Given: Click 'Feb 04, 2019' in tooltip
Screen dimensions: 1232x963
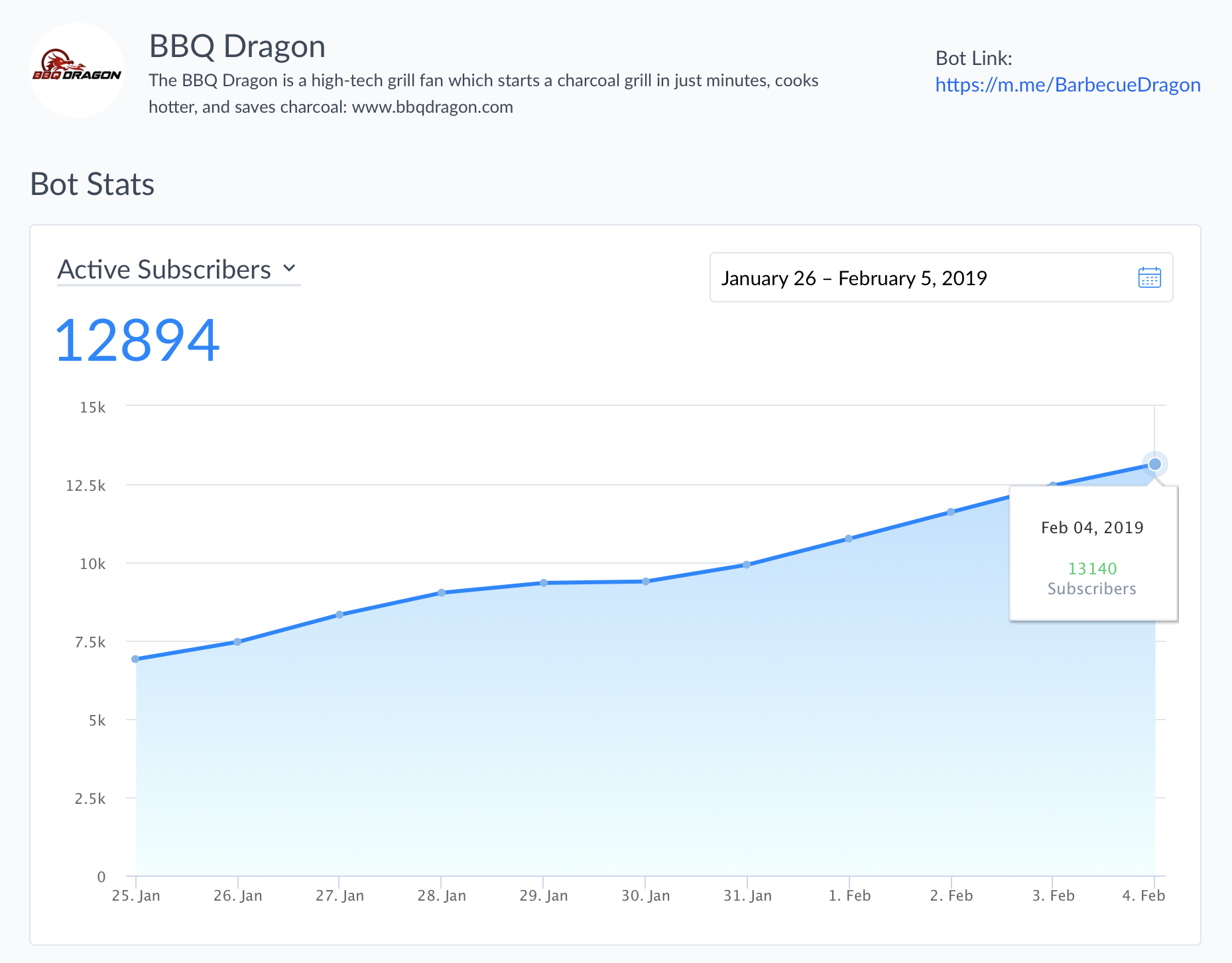Looking at the screenshot, I should tap(1092, 527).
